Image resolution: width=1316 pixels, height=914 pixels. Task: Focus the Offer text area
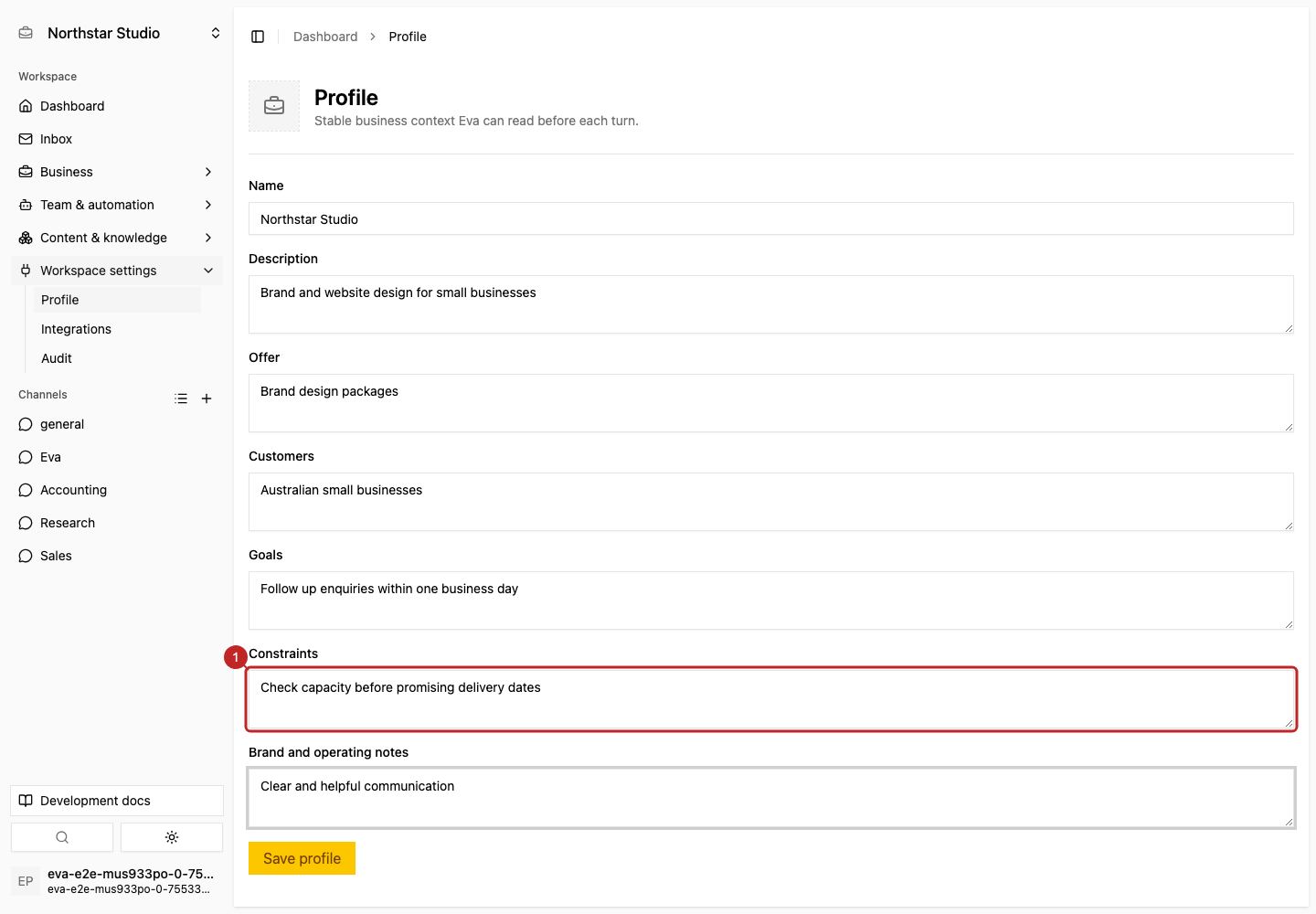[x=771, y=403]
